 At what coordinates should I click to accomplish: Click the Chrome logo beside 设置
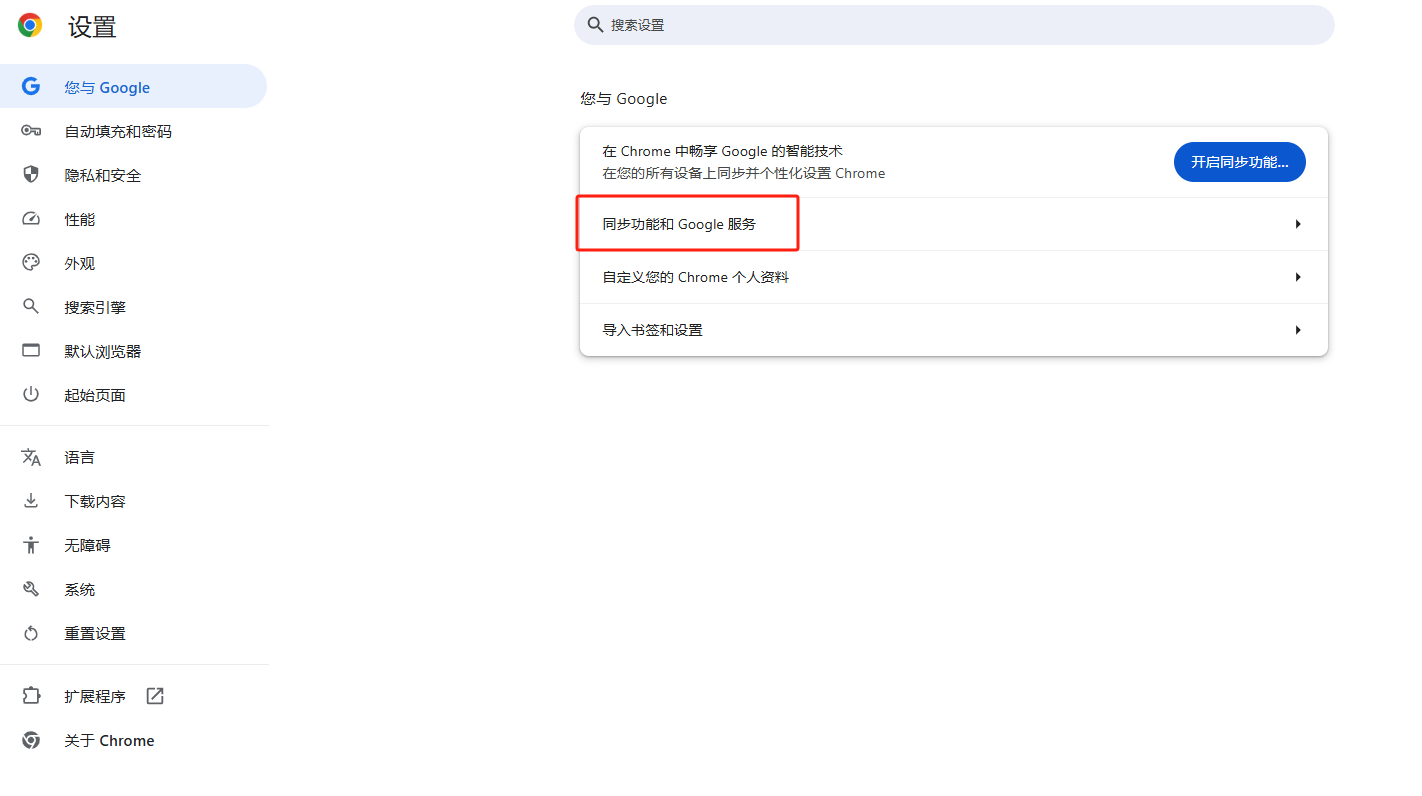30,26
